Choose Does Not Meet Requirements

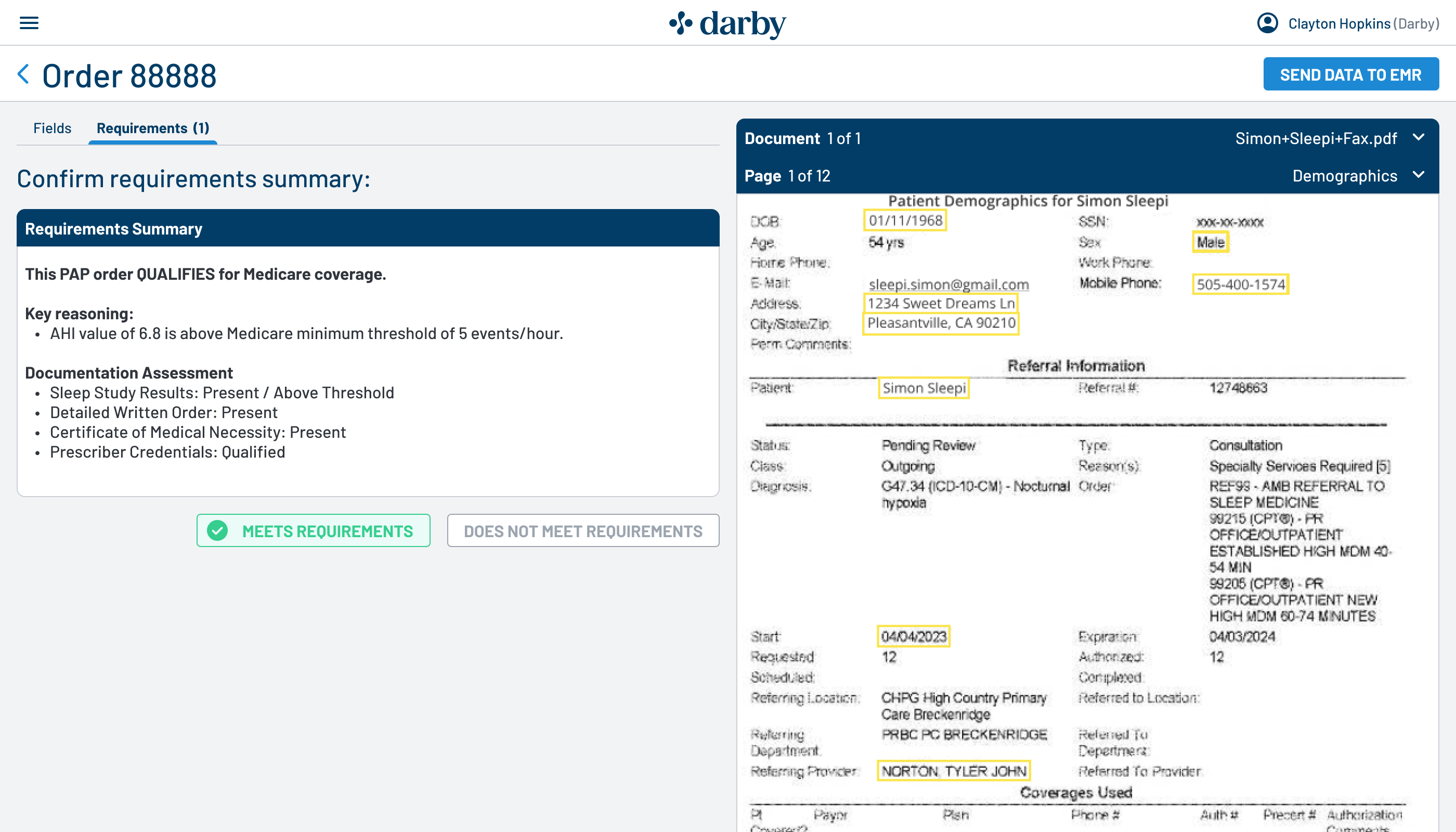click(583, 531)
